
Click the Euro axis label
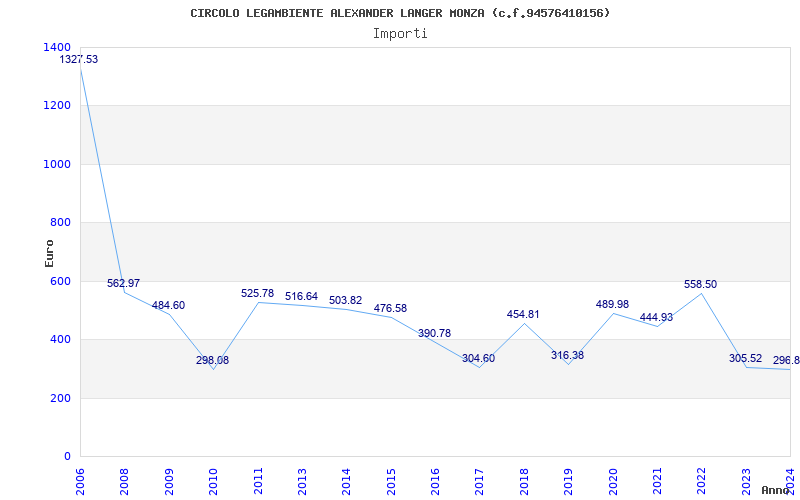[49, 253]
